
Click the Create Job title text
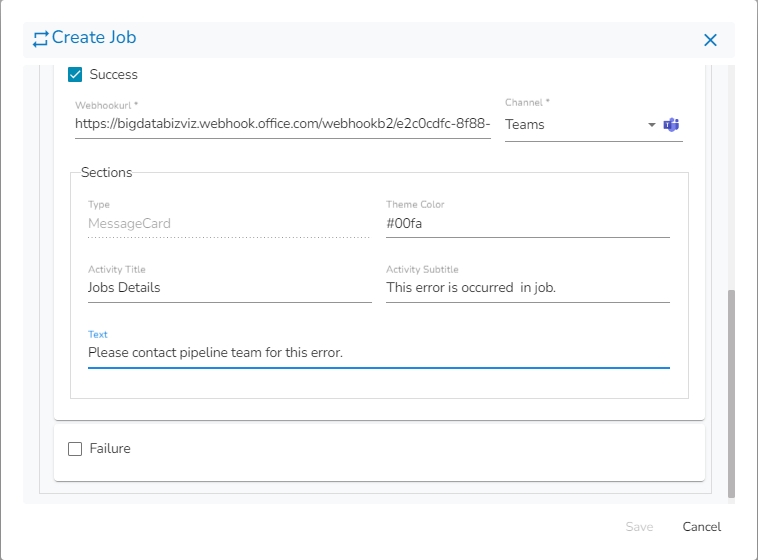[x=94, y=38]
